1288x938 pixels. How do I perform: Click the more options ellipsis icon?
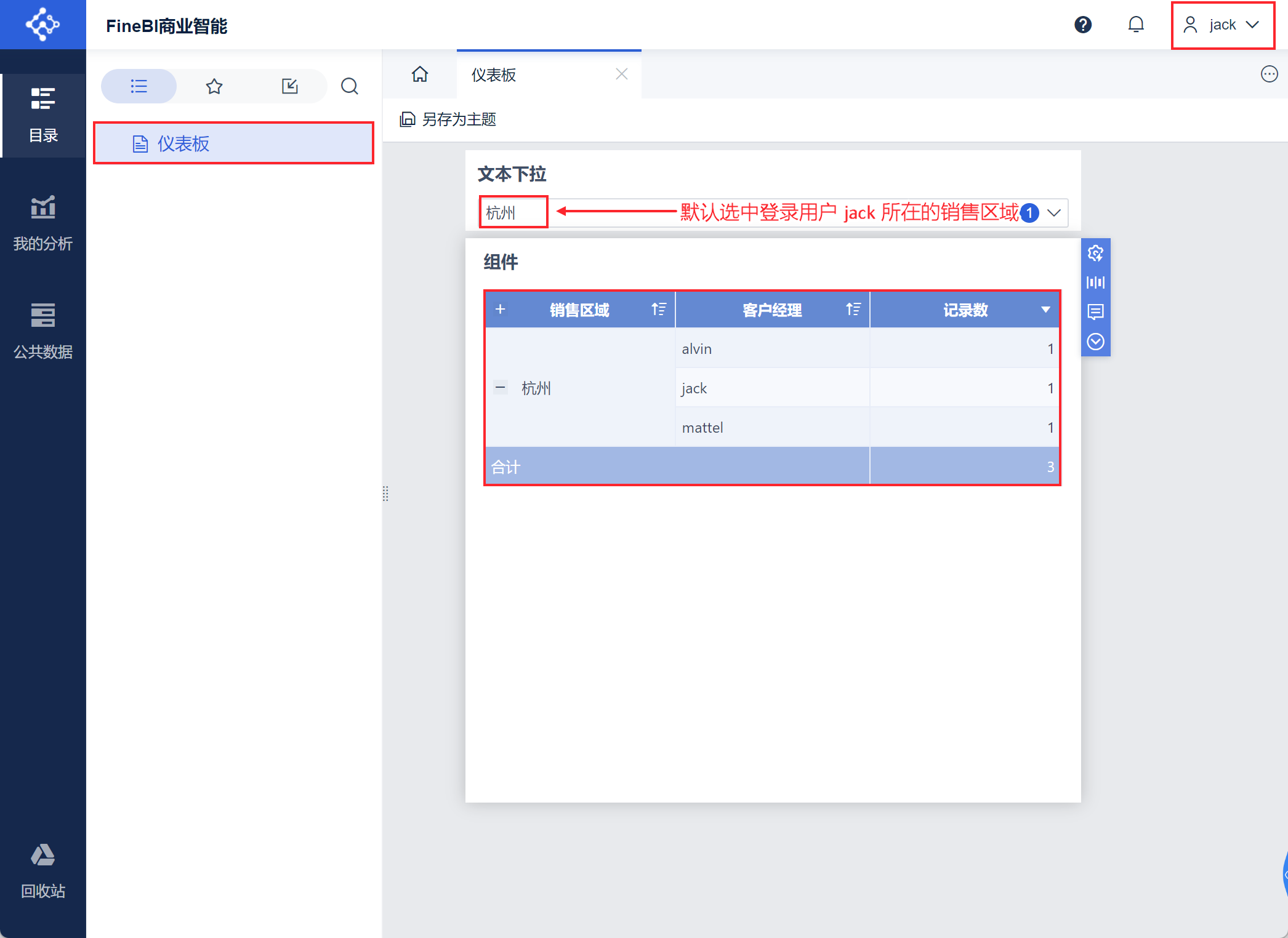click(1269, 74)
